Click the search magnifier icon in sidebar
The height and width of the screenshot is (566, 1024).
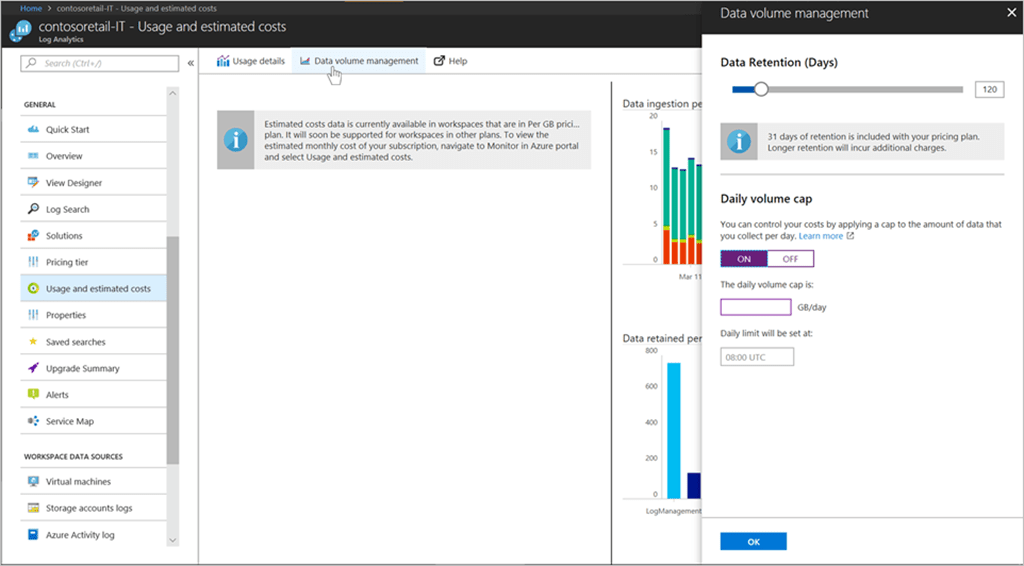coord(31,63)
